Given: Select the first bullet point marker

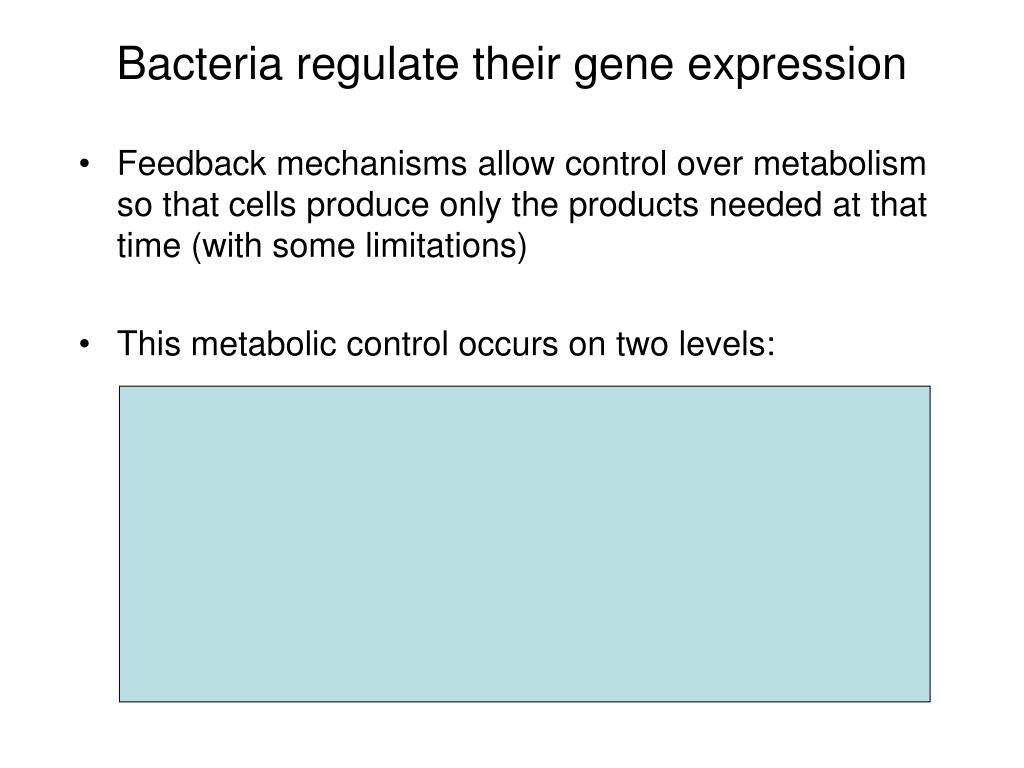Looking at the screenshot, I should (92, 164).
